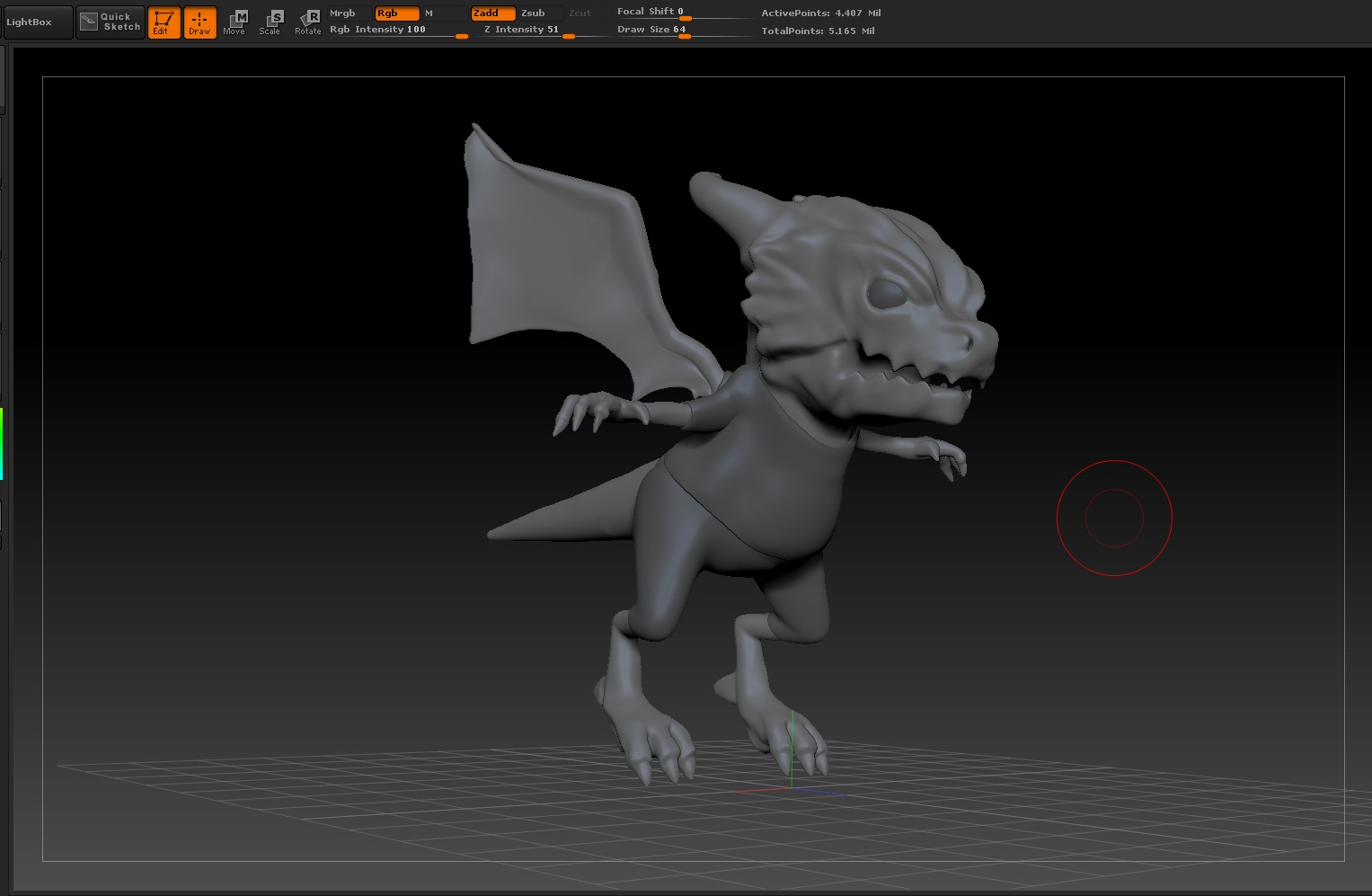Click the Rgb Intensity slider
This screenshot has height=896, width=1372.
point(398,31)
